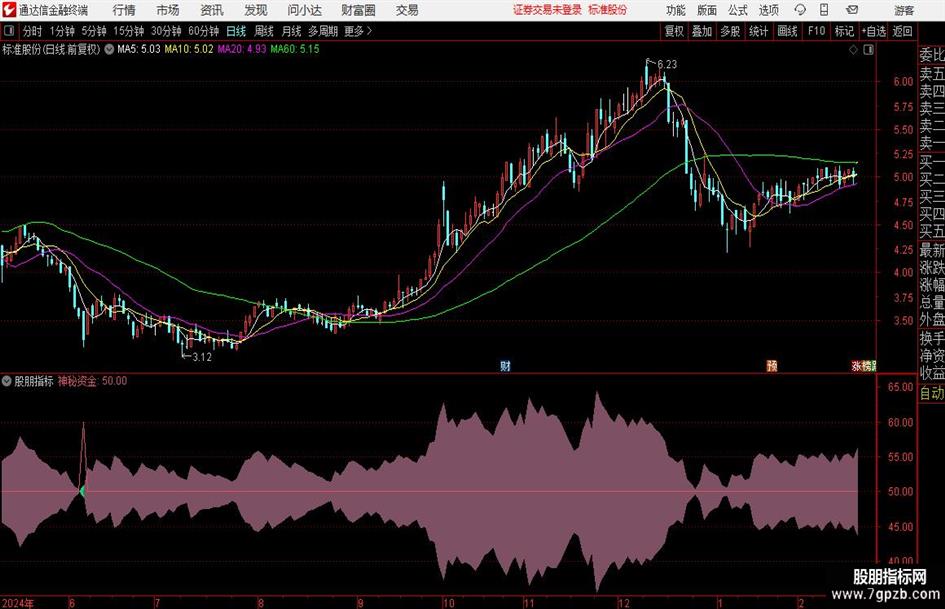Click the 通达信 red logo icon
The height and width of the screenshot is (609, 945).
click(8, 10)
